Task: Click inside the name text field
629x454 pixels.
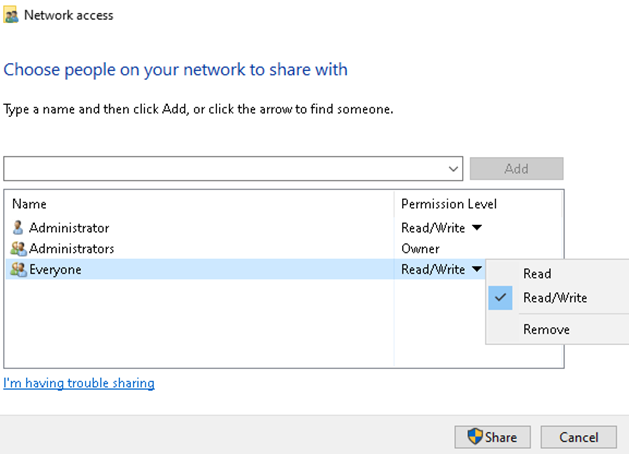Action: 225,169
